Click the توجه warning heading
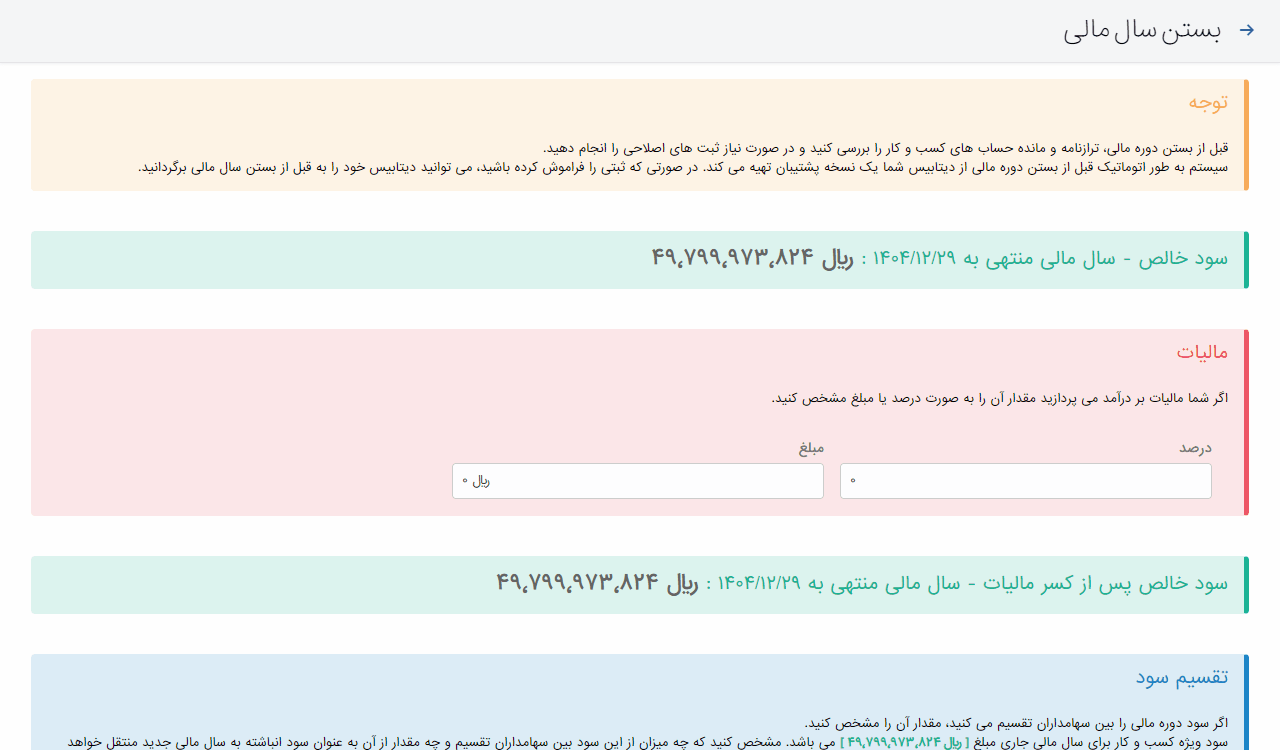This screenshot has height=750, width=1280. pyautogui.click(x=1208, y=102)
